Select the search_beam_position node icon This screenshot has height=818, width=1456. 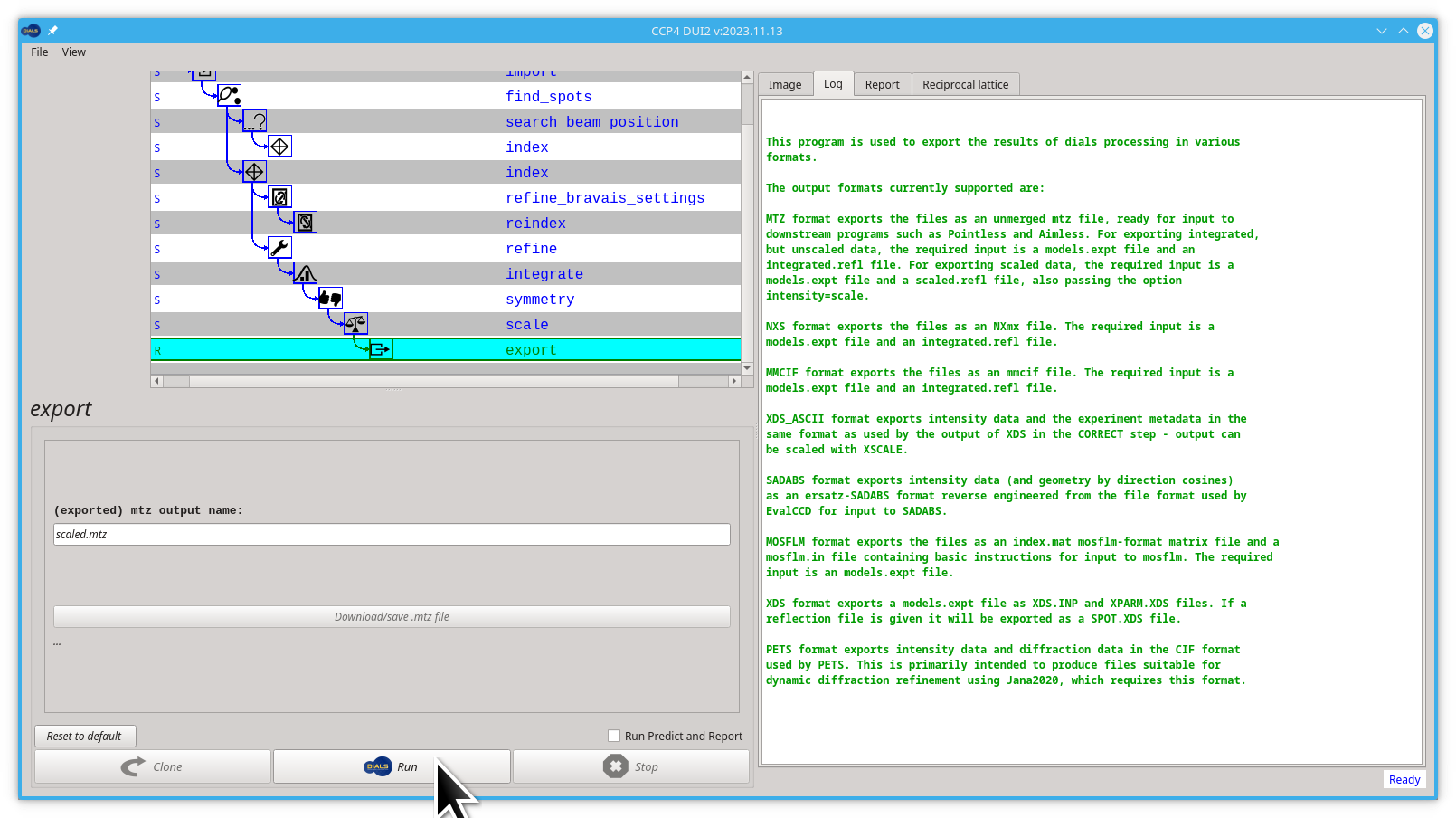coord(255,120)
